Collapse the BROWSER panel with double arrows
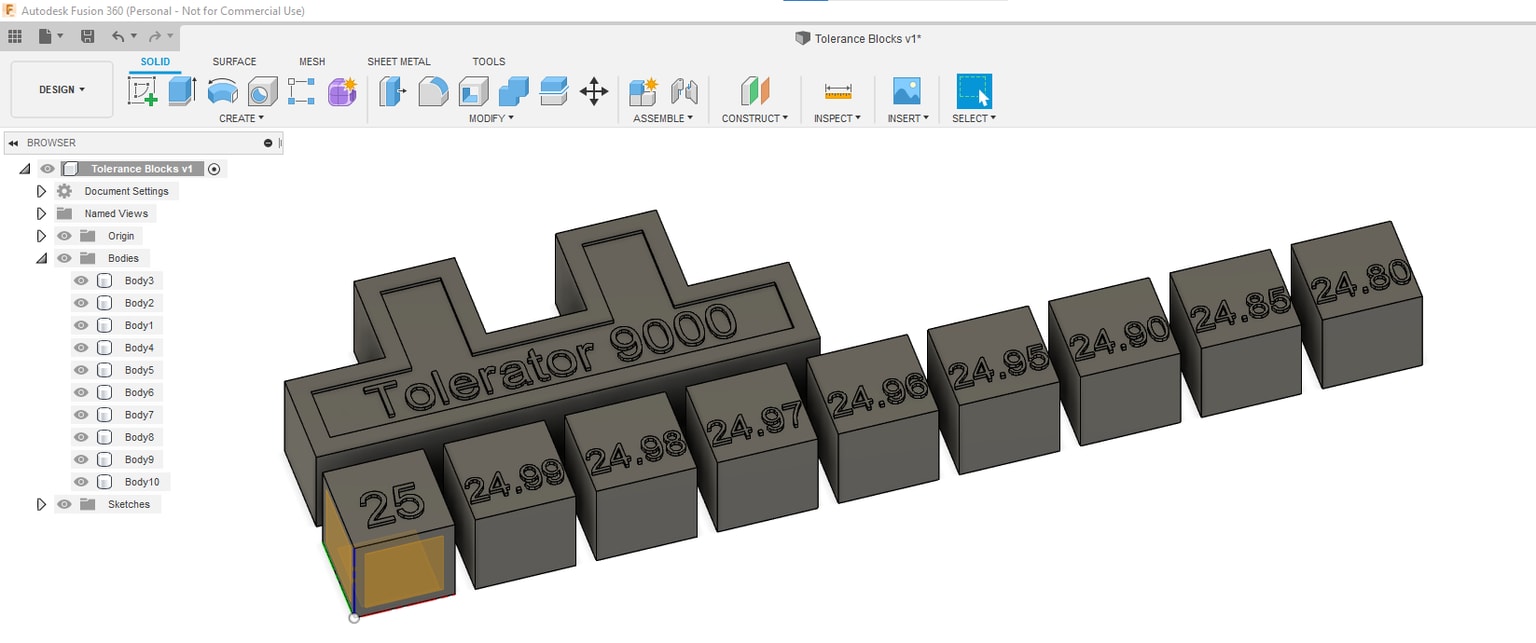This screenshot has height=643, width=1536. click(14, 143)
